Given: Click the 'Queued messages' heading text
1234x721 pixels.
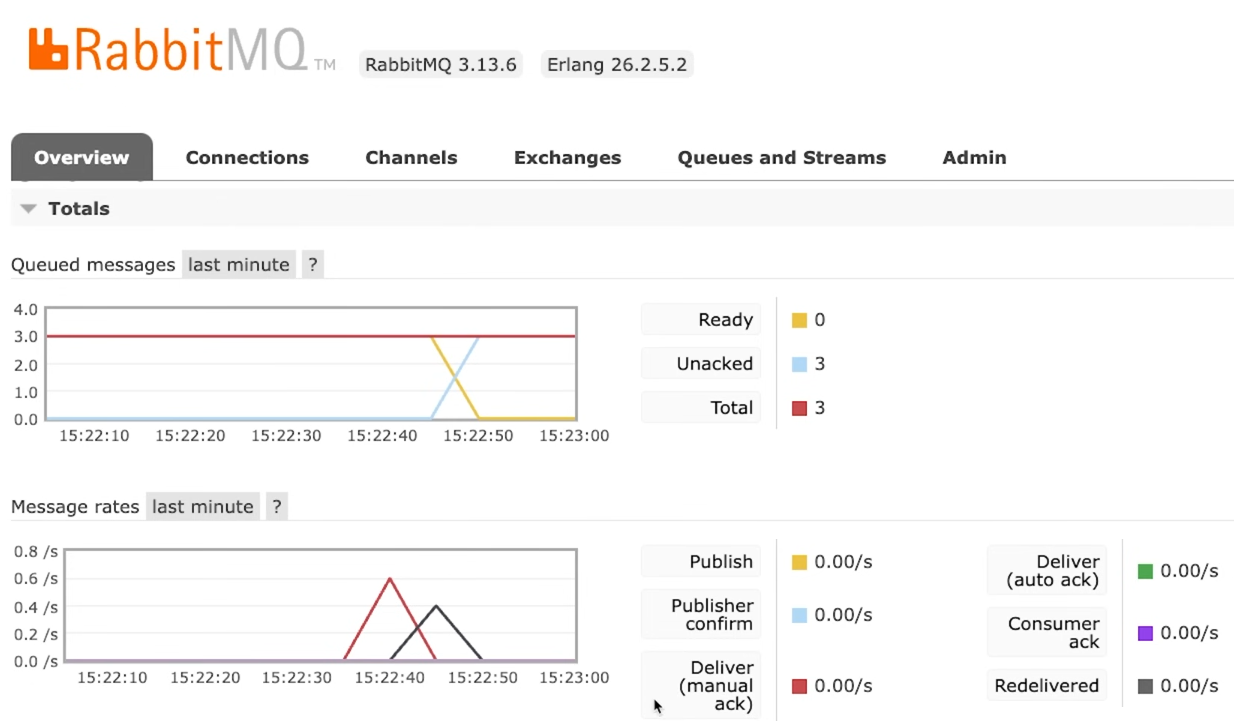Looking at the screenshot, I should coord(93,265).
